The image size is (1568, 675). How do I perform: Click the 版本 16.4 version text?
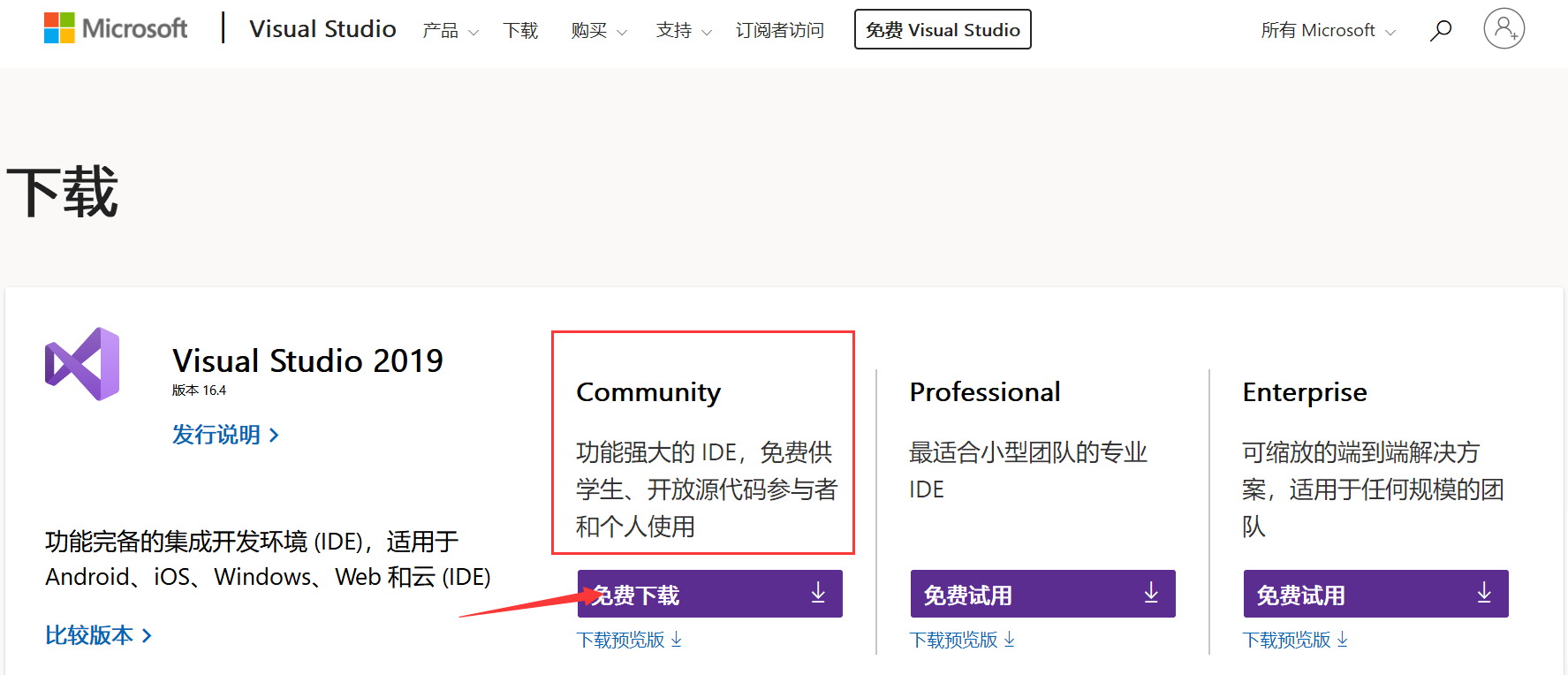[x=199, y=391]
